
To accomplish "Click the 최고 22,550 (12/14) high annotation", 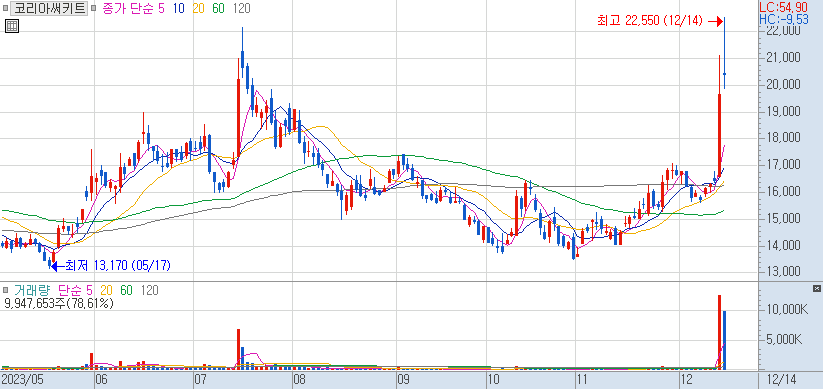I will click(649, 20).
